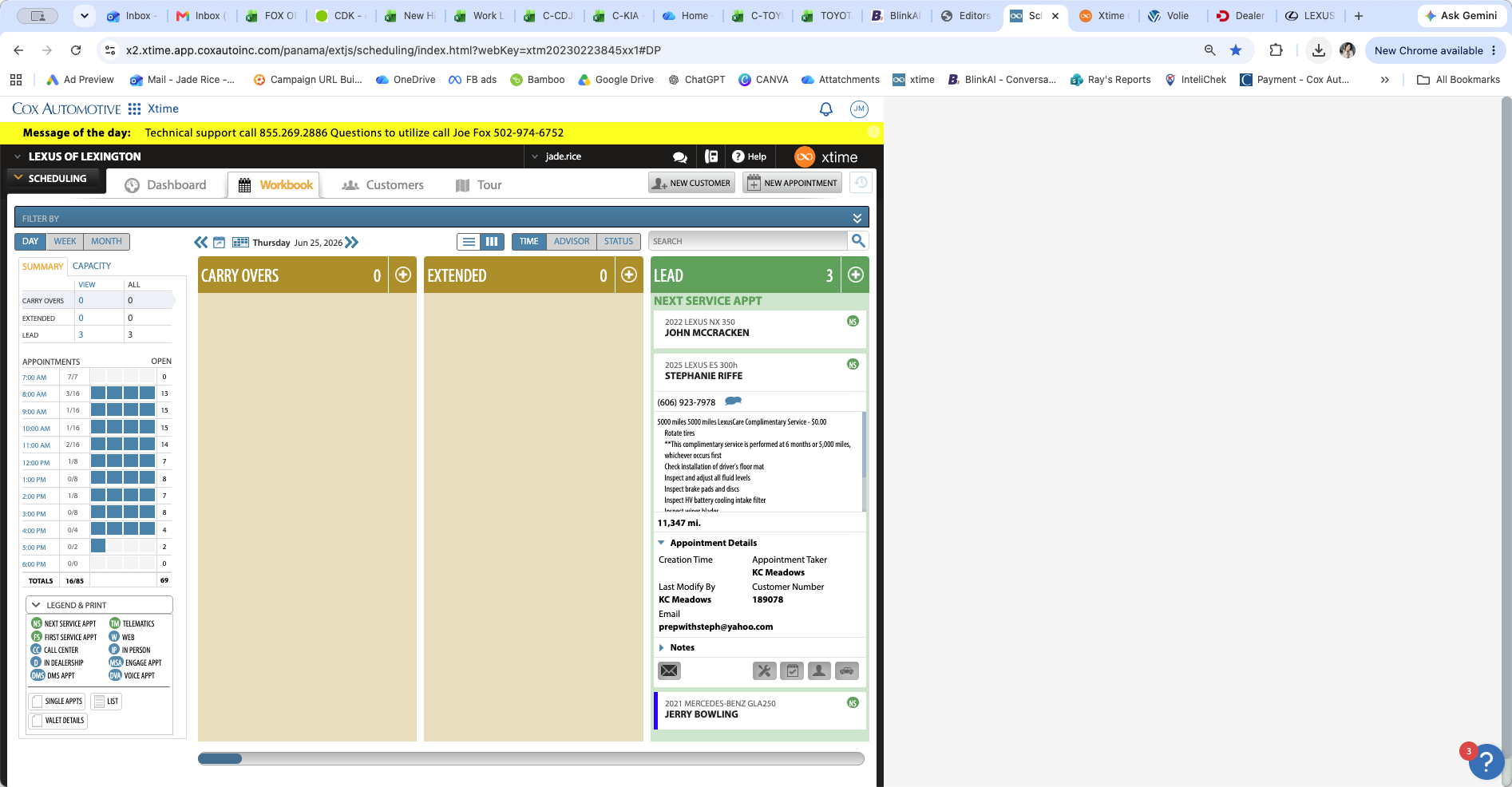Click the SEARCH input field

(747, 240)
